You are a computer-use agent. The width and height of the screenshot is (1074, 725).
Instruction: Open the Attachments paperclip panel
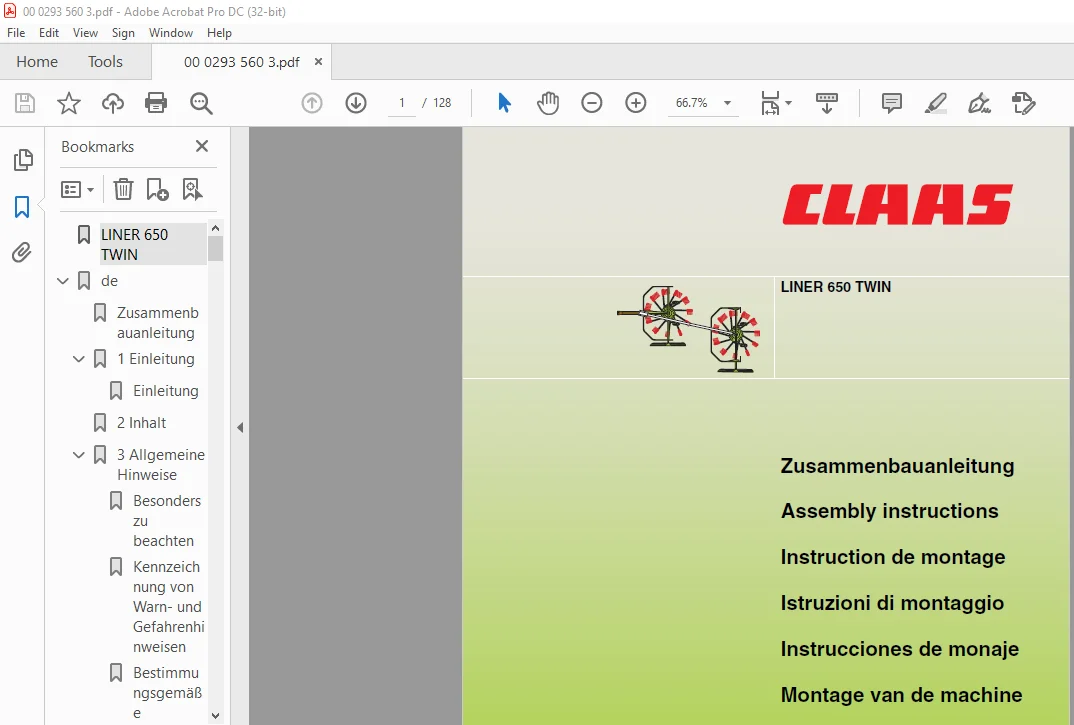tap(22, 252)
